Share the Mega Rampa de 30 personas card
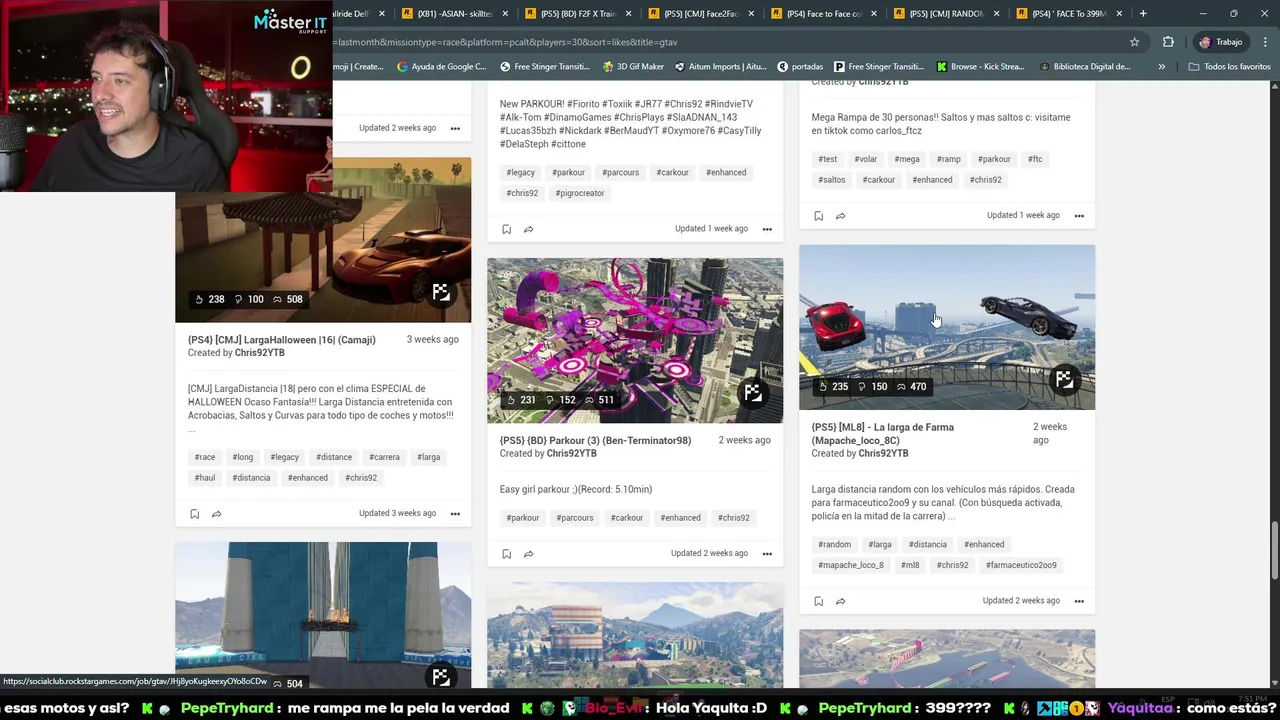This screenshot has height=720, width=1280. click(840, 216)
